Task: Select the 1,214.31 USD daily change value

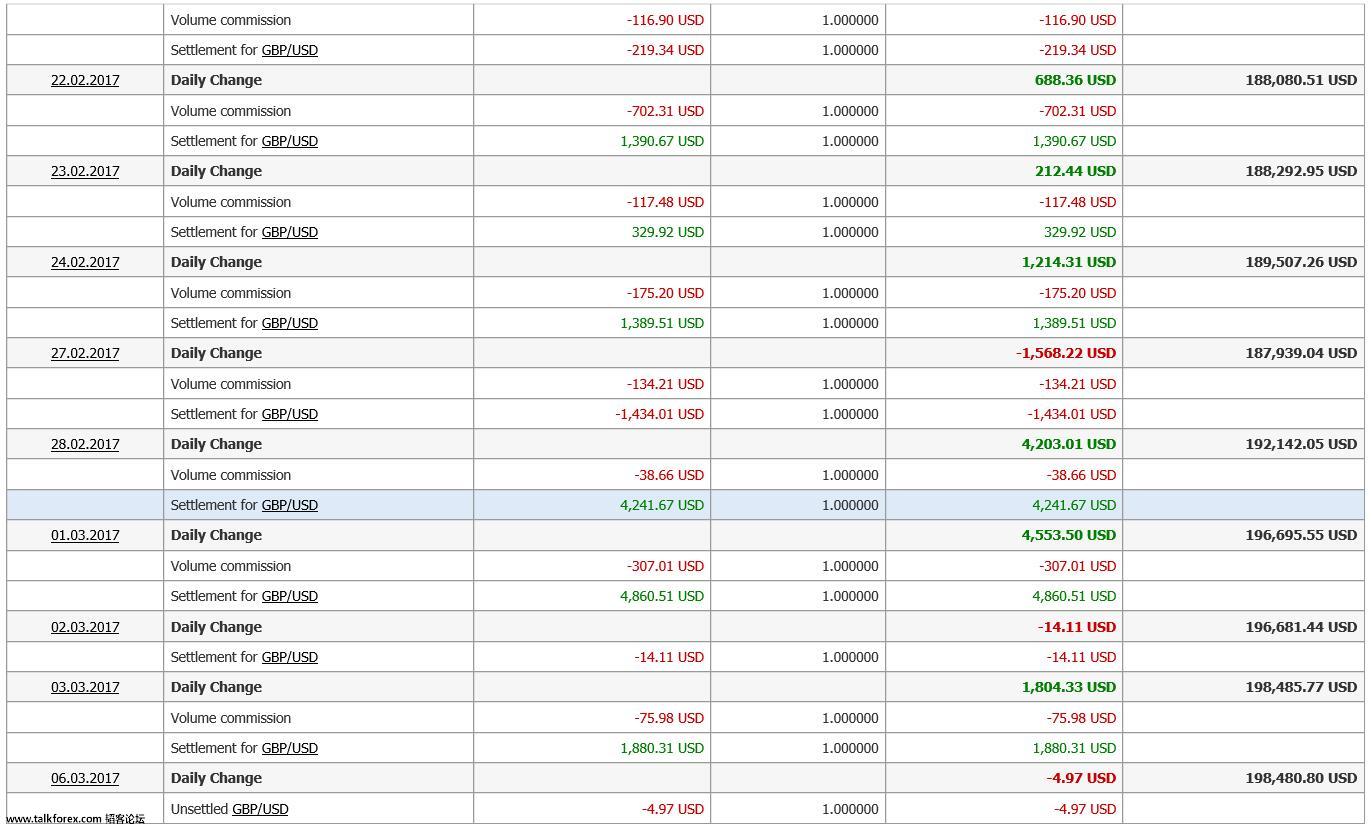Action: pos(1069,262)
